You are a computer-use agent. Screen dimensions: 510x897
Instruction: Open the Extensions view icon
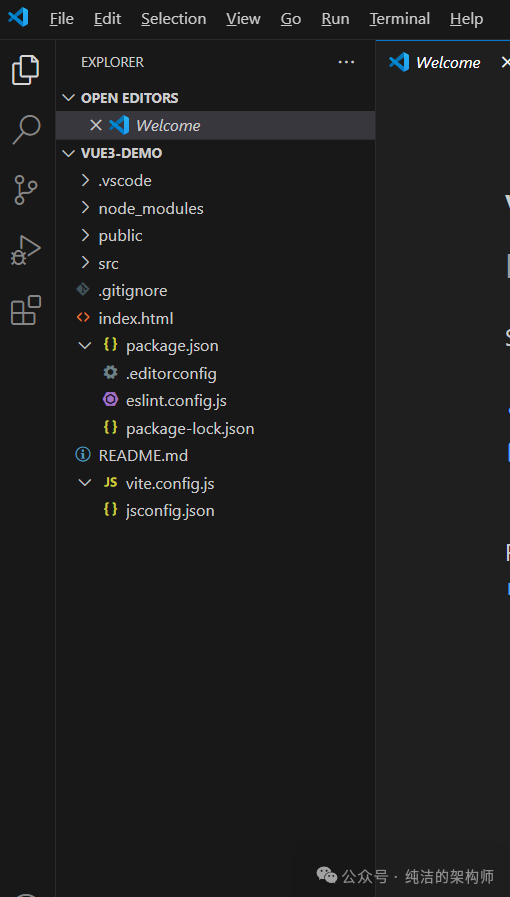click(x=26, y=310)
